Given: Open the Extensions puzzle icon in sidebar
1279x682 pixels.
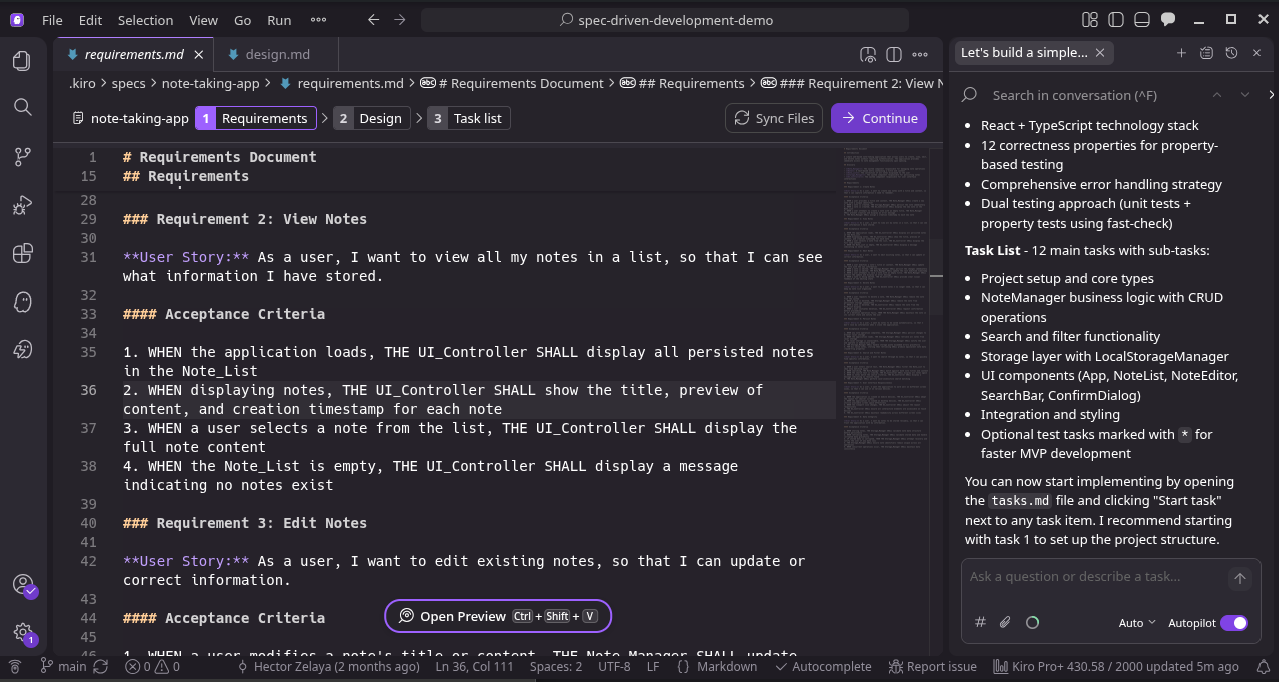Looking at the screenshot, I should 21,253.
